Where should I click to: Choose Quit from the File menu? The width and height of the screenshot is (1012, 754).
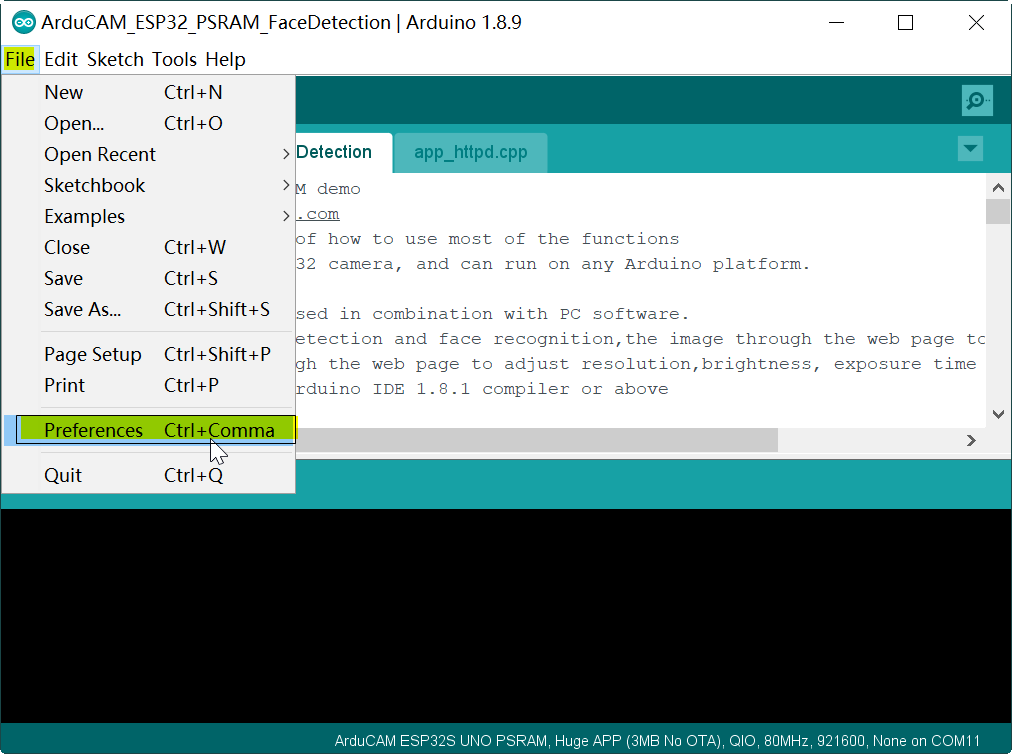[x=148, y=476]
